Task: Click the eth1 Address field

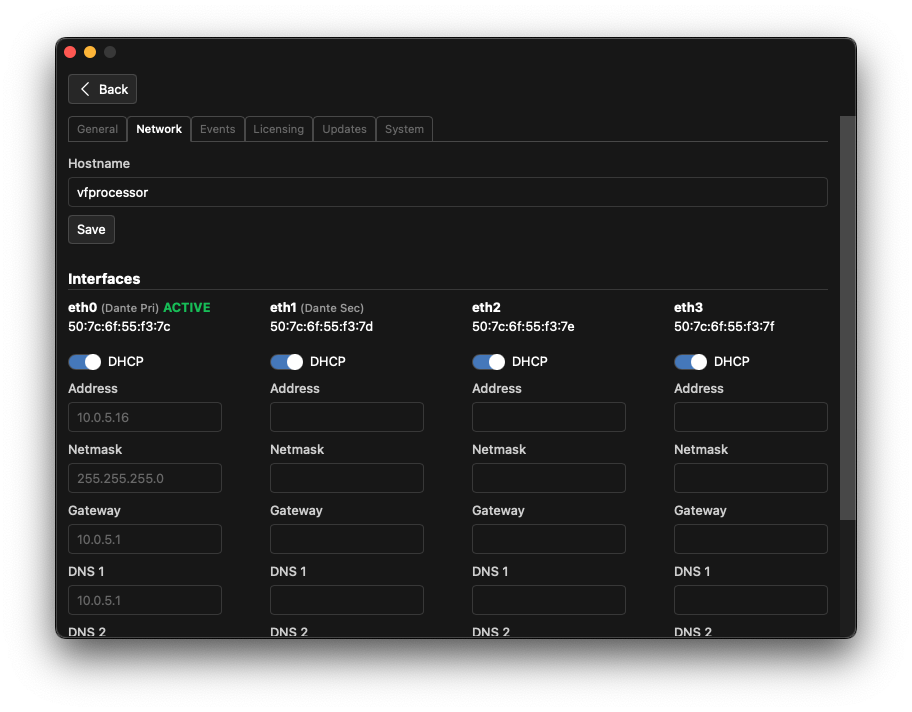Action: point(346,417)
